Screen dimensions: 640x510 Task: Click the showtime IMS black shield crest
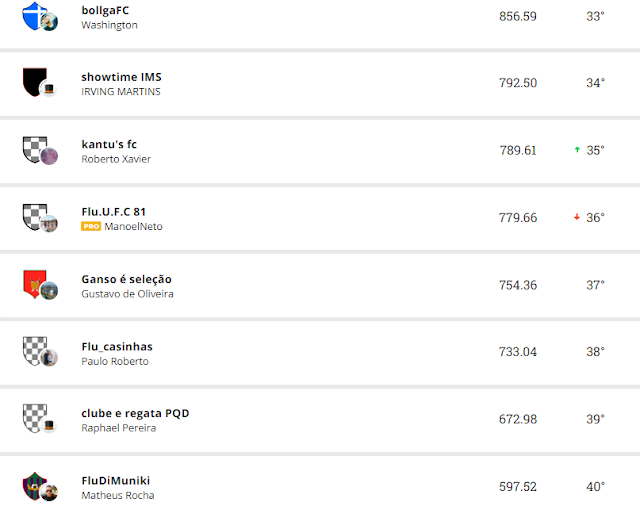coord(35,81)
